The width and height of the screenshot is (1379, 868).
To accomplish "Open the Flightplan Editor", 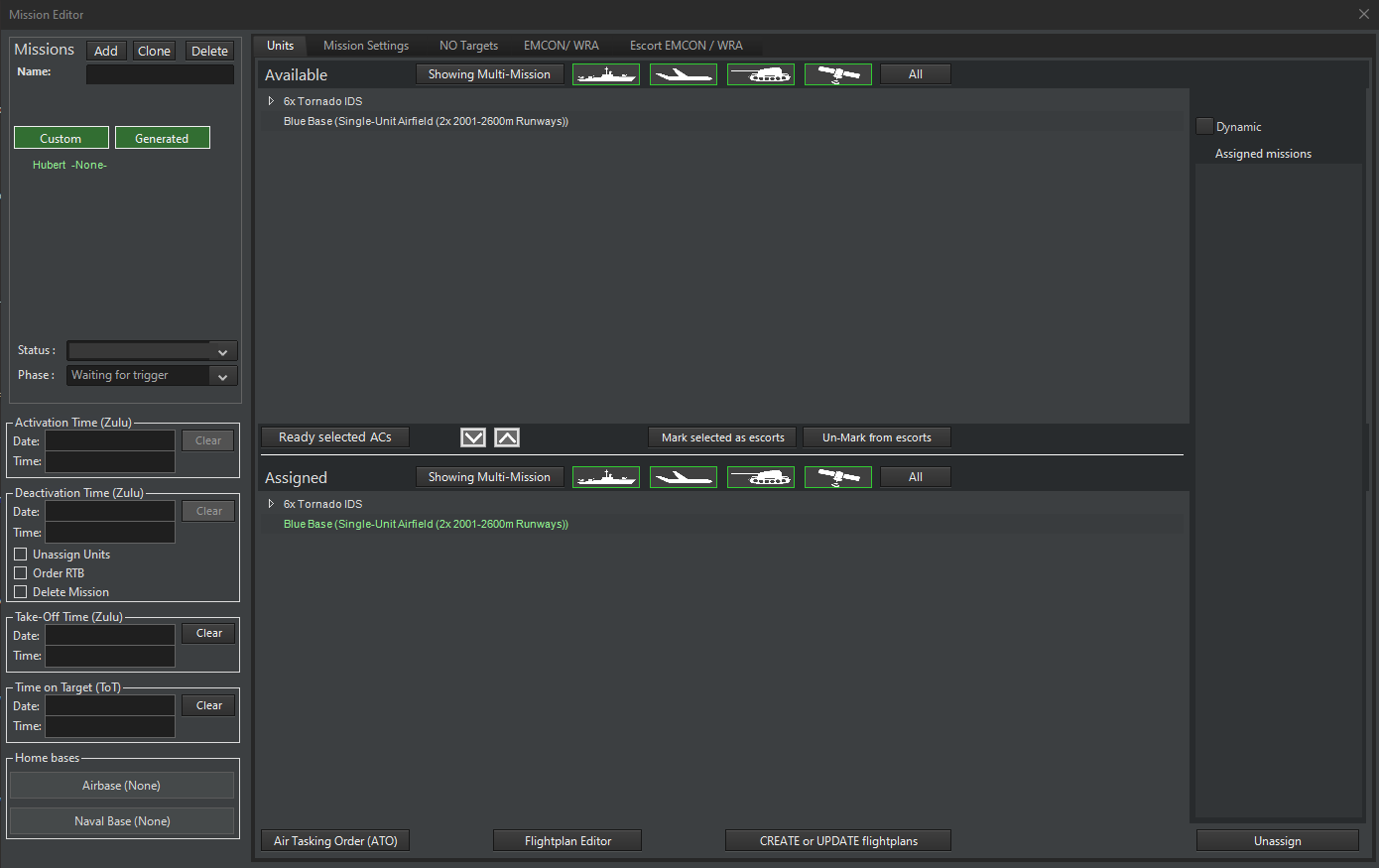I will pyautogui.click(x=567, y=841).
